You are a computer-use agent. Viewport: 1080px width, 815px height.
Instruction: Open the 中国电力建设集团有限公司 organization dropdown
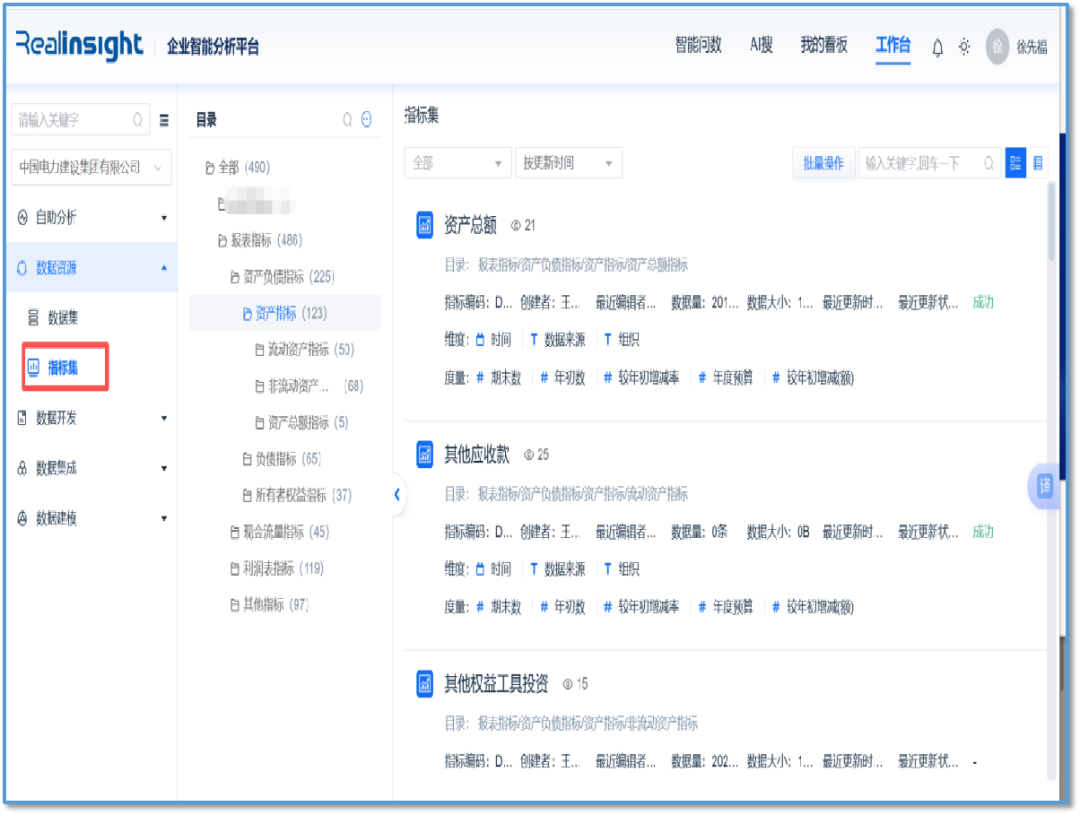(x=91, y=167)
